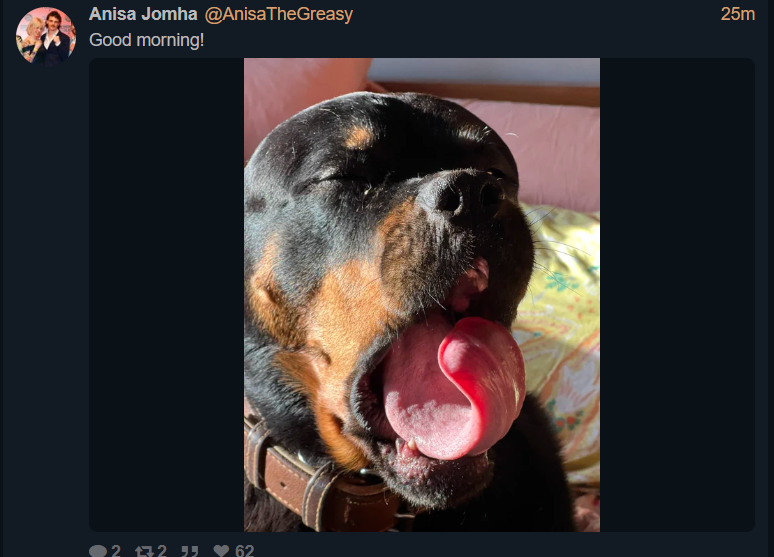Click the retweet arrows icon

click(144, 551)
